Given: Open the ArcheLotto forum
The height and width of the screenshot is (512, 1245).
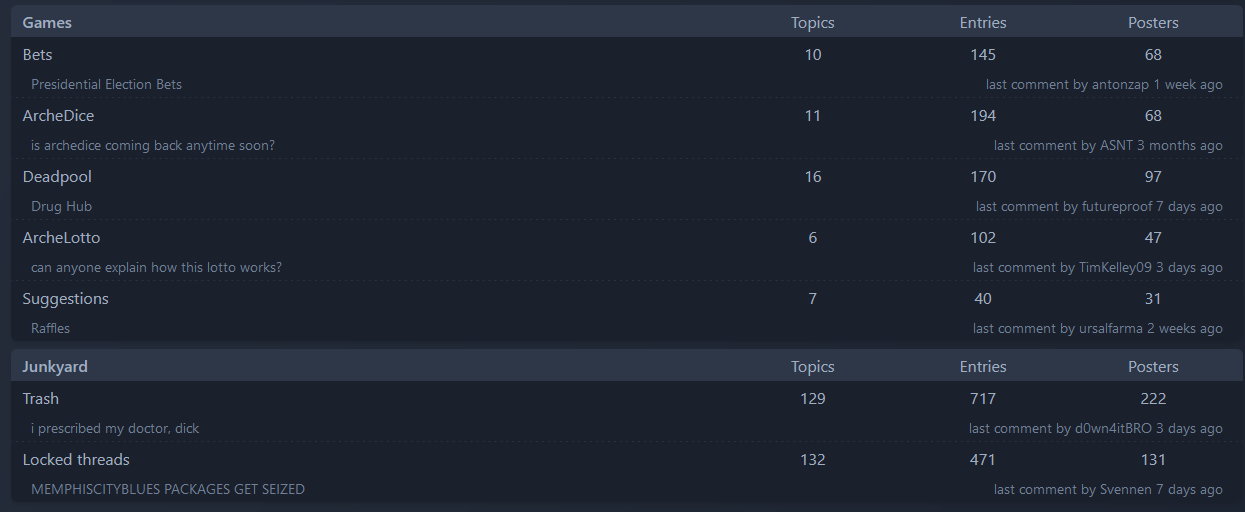Looking at the screenshot, I should coord(61,238).
